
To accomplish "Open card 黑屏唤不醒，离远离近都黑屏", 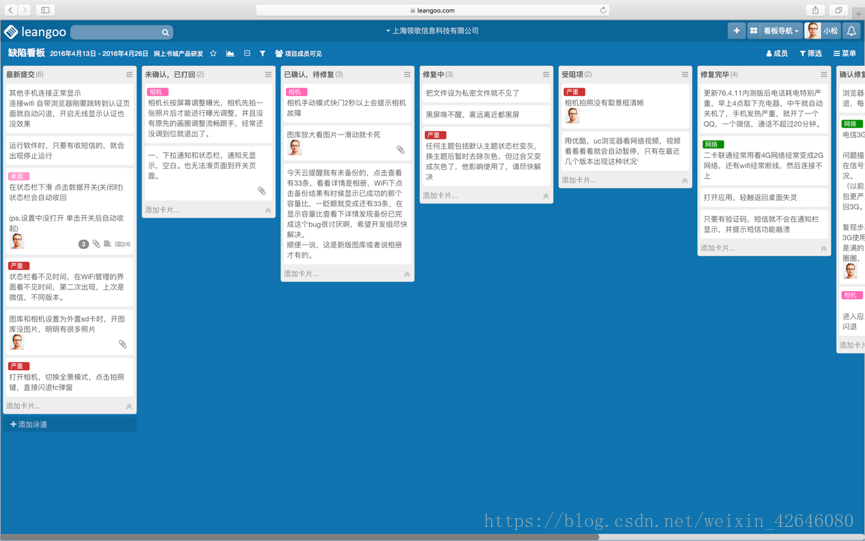I will pyautogui.click(x=487, y=114).
